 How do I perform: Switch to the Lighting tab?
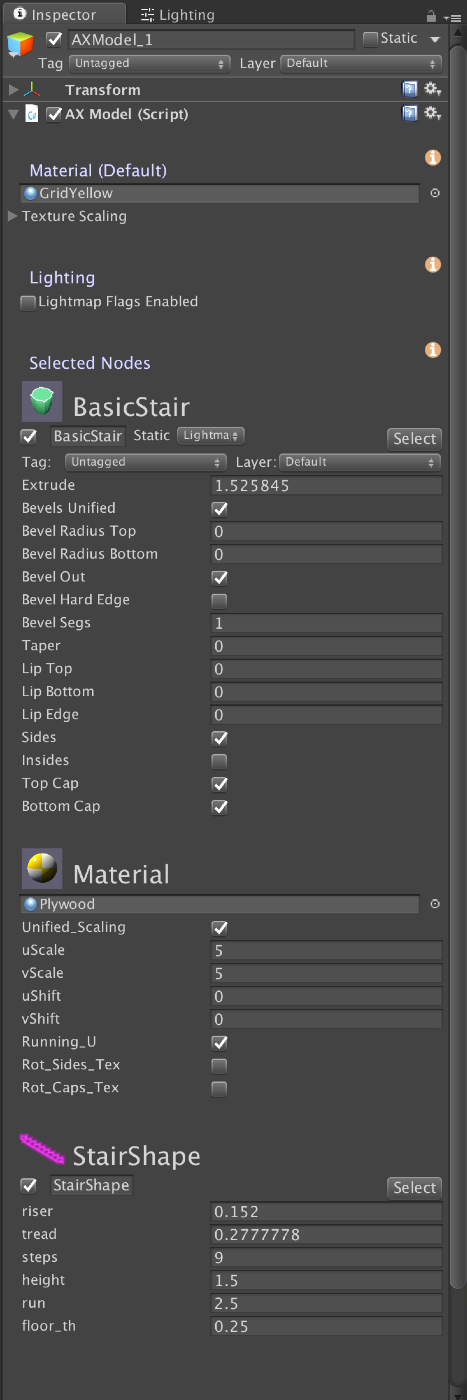click(x=178, y=15)
